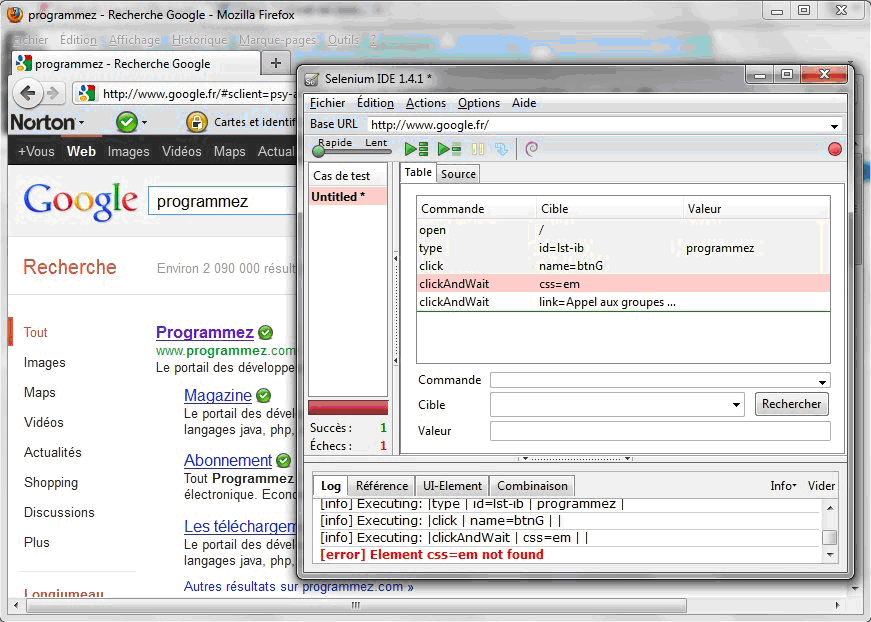
Task: Click Vider to clear the log
Action: [821, 486]
